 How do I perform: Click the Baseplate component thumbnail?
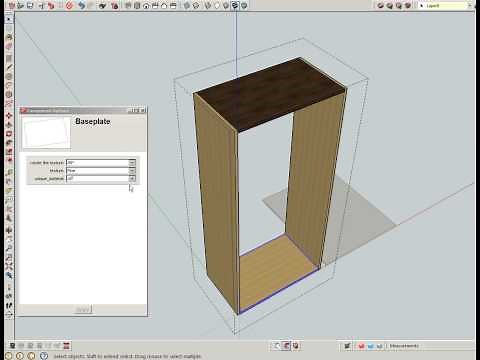46,132
